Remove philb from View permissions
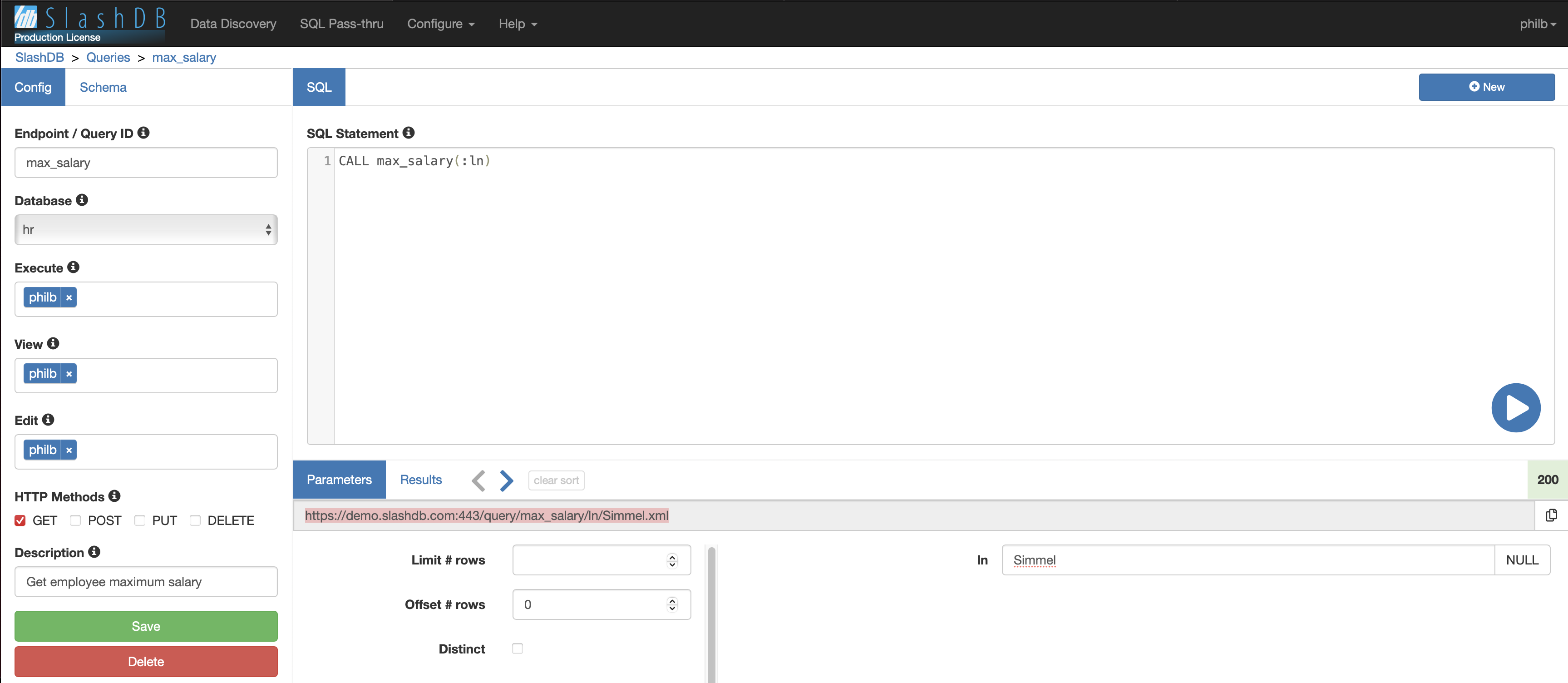This screenshot has height=683, width=1568. pyautogui.click(x=69, y=374)
